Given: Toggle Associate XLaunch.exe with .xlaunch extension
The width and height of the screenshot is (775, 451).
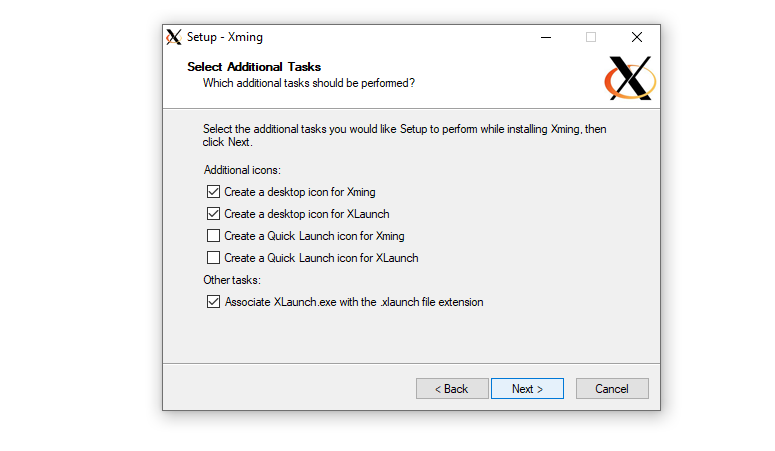Looking at the screenshot, I should point(213,302).
